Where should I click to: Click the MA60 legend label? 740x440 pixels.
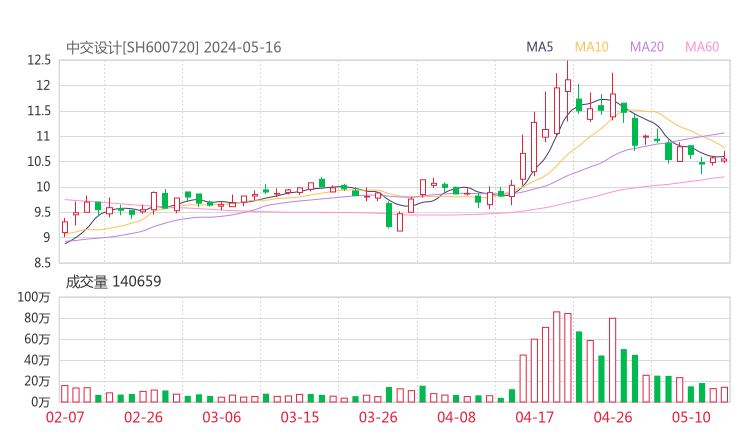(x=702, y=47)
